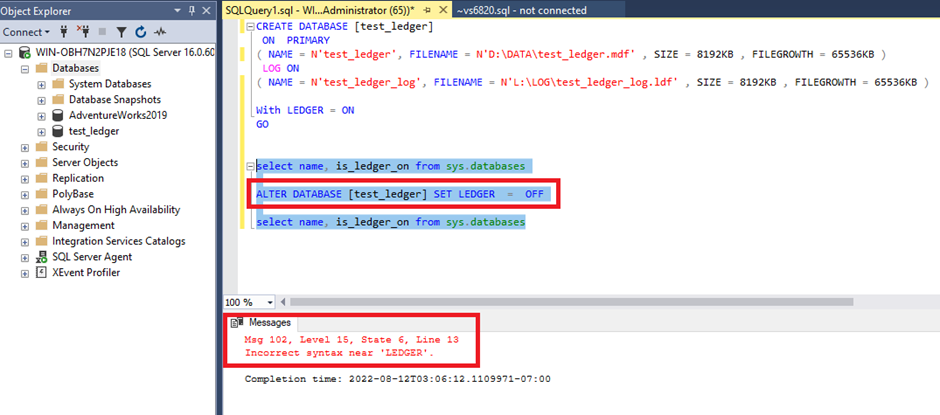The width and height of the screenshot is (940, 415).
Task: Expand the Always On High Availability node
Action: [25, 210]
